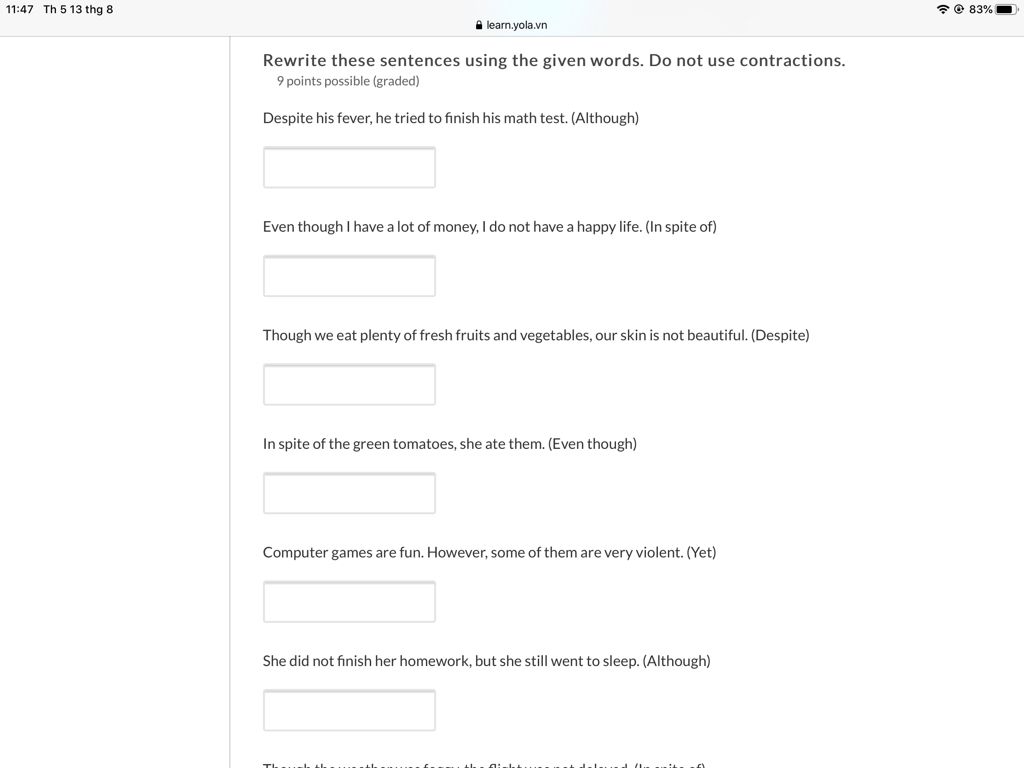Click the 'Rewrite these sentences' heading
1024x768 pixels.
coord(553,60)
